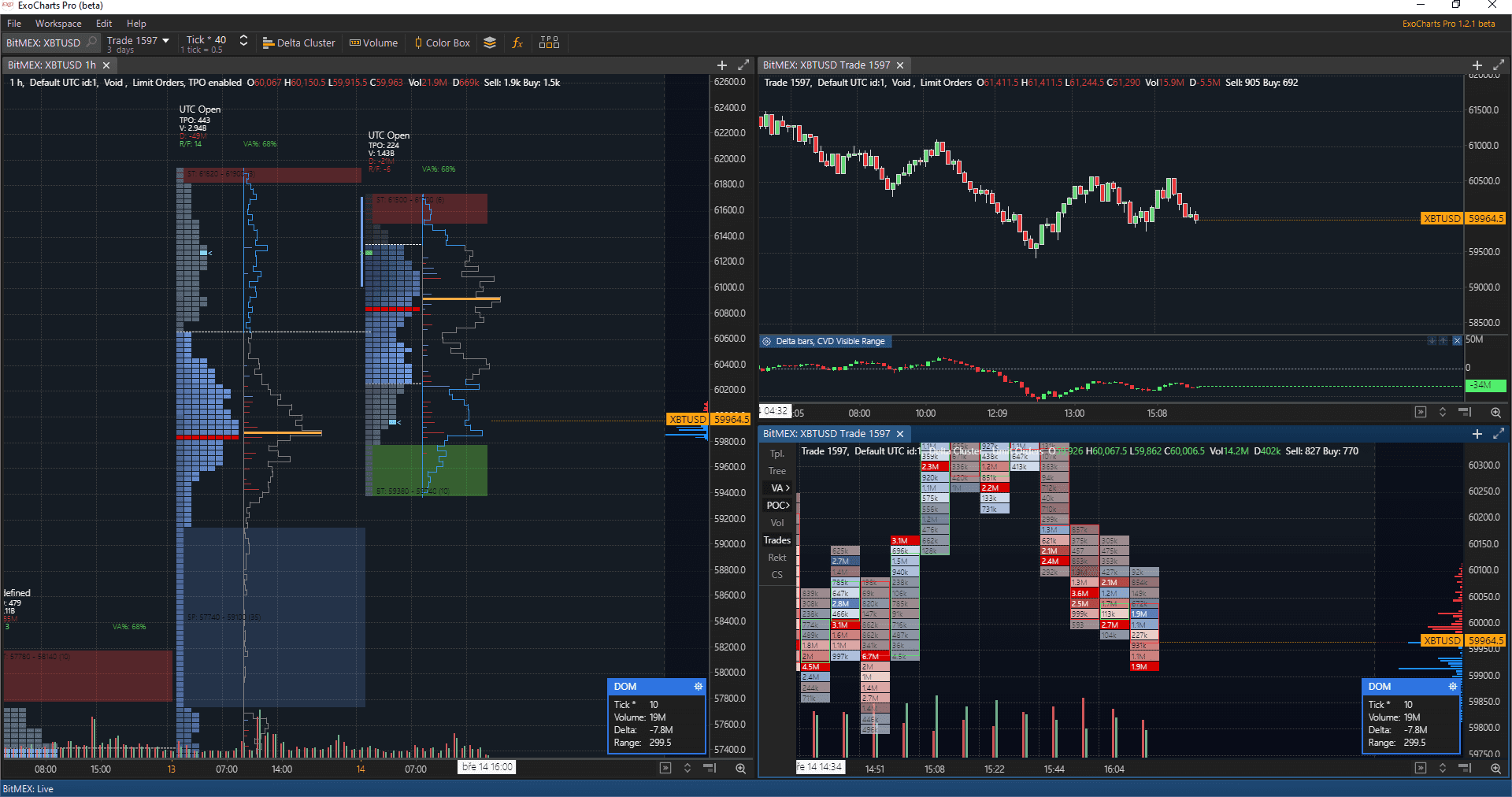This screenshot has height=797, width=1512.
Task: Toggle CS option in cluster side menu
Action: point(777,575)
